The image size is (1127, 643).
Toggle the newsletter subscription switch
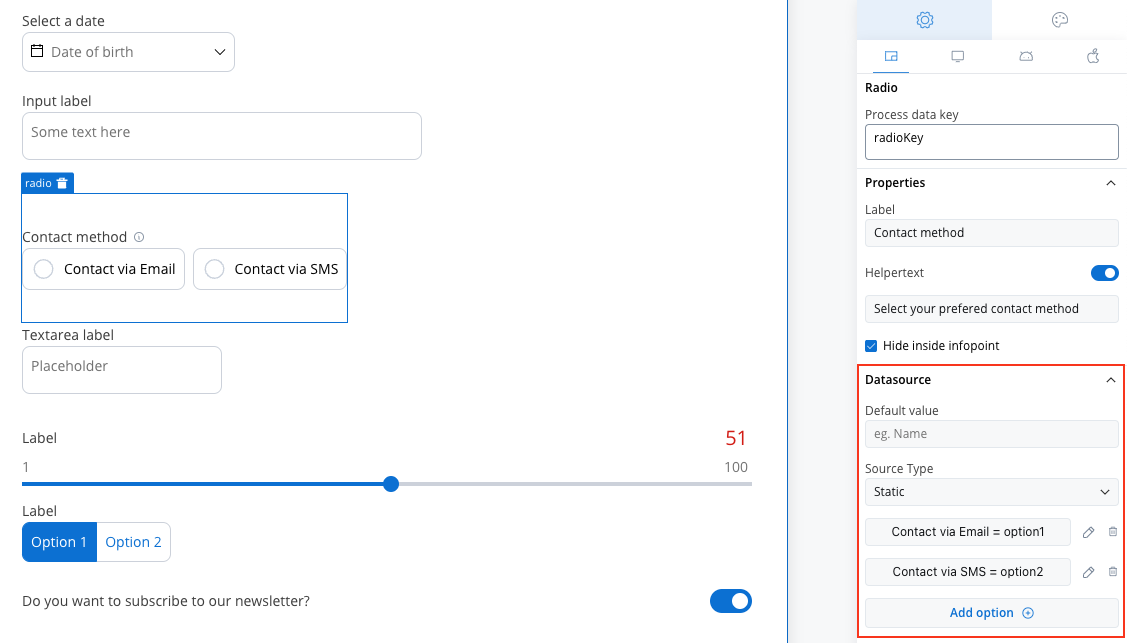(x=731, y=601)
